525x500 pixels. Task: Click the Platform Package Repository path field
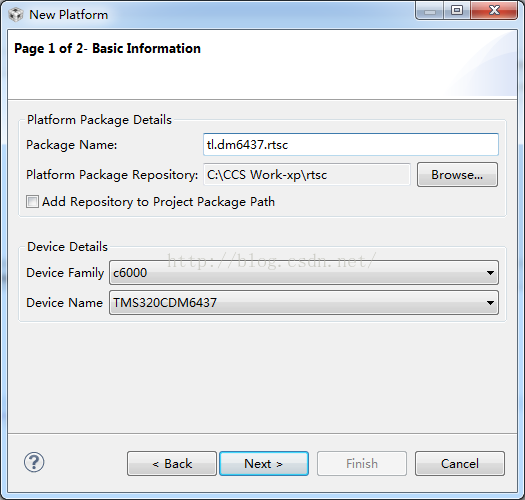[307, 174]
